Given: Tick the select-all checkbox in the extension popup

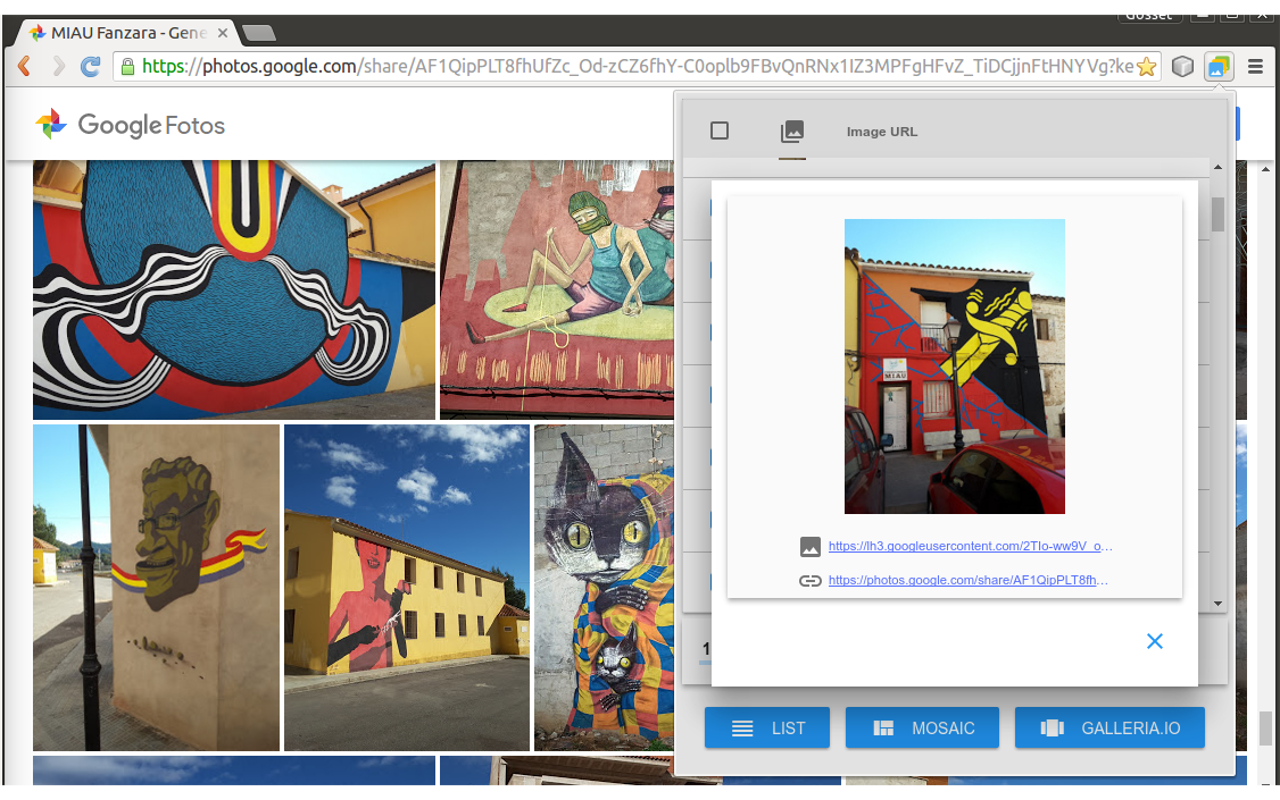Looking at the screenshot, I should 719,131.
